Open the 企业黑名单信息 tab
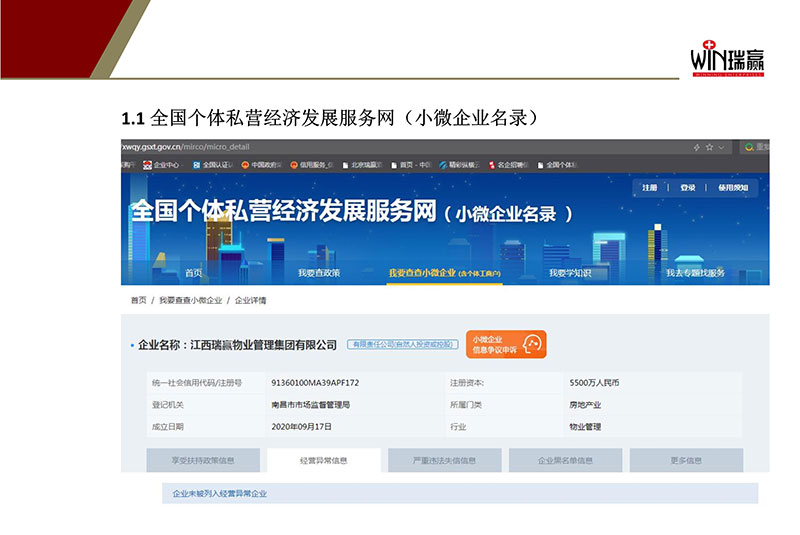Screen dimensions: 800x535 [x=565, y=460]
